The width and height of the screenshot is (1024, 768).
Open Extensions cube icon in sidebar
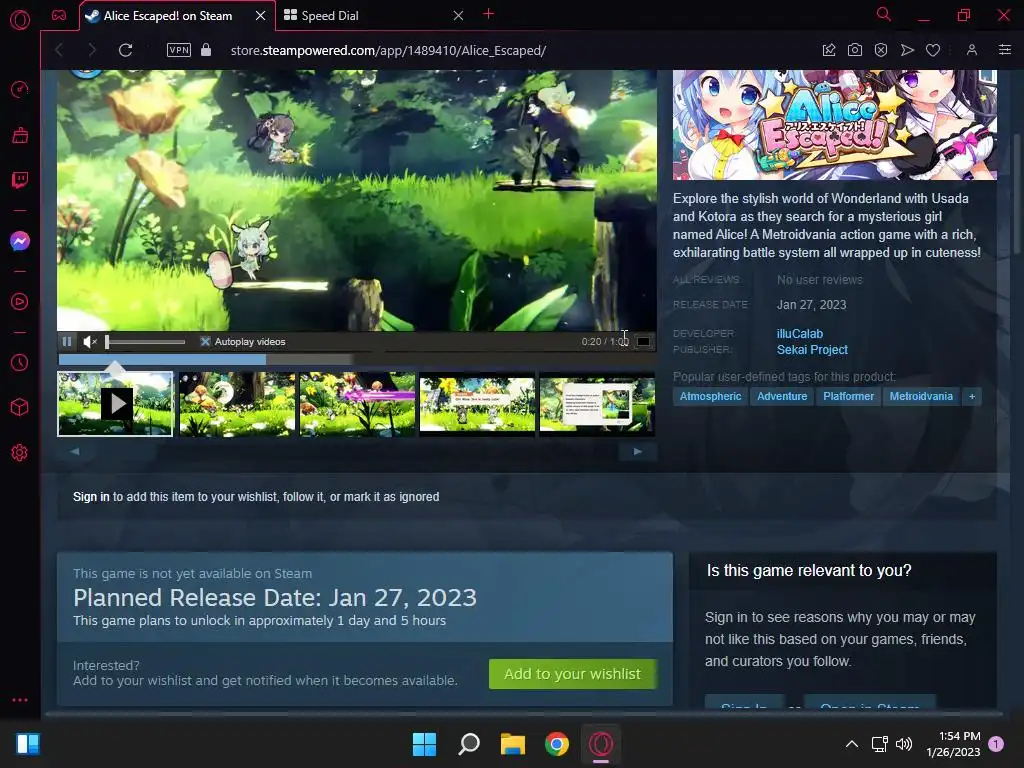point(20,408)
